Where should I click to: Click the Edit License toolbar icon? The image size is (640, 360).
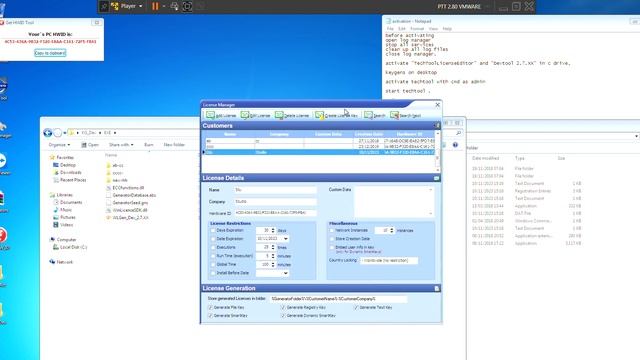click(244, 115)
